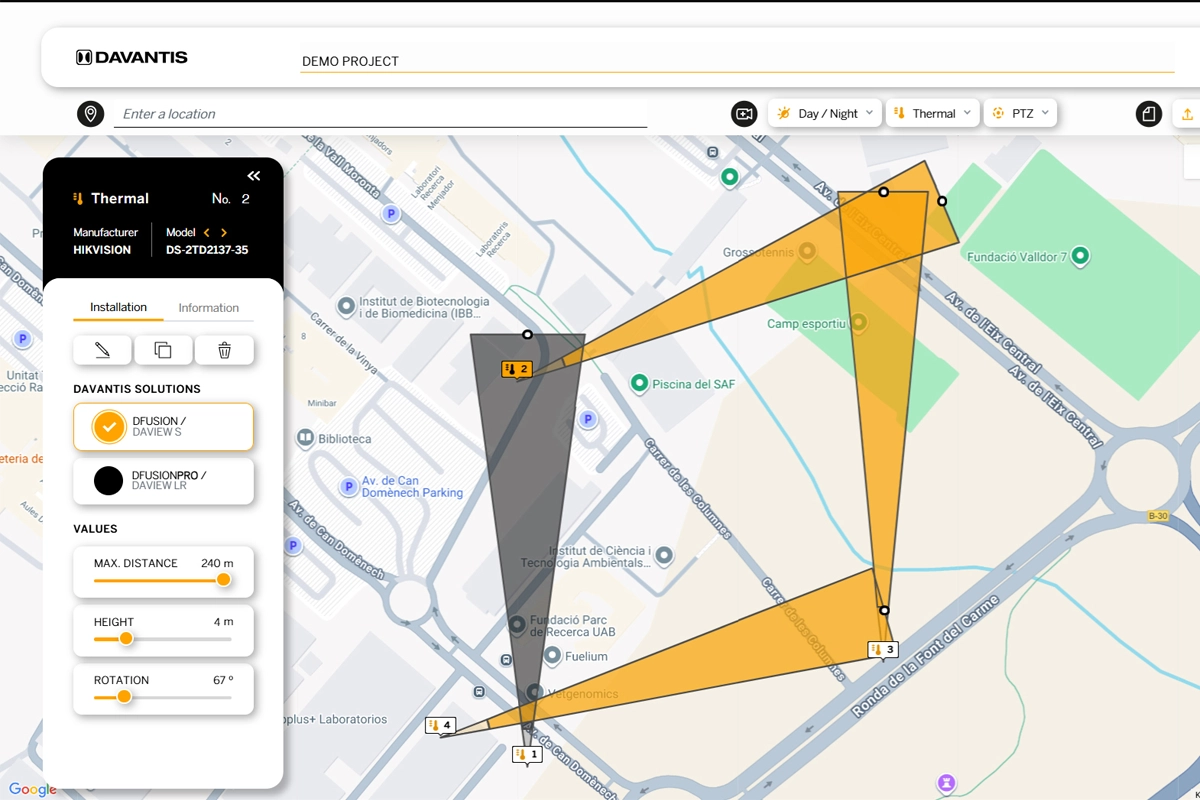This screenshot has height=800, width=1200.
Task: Select the DFUSION / DAVIEW S option
Action: [163, 427]
